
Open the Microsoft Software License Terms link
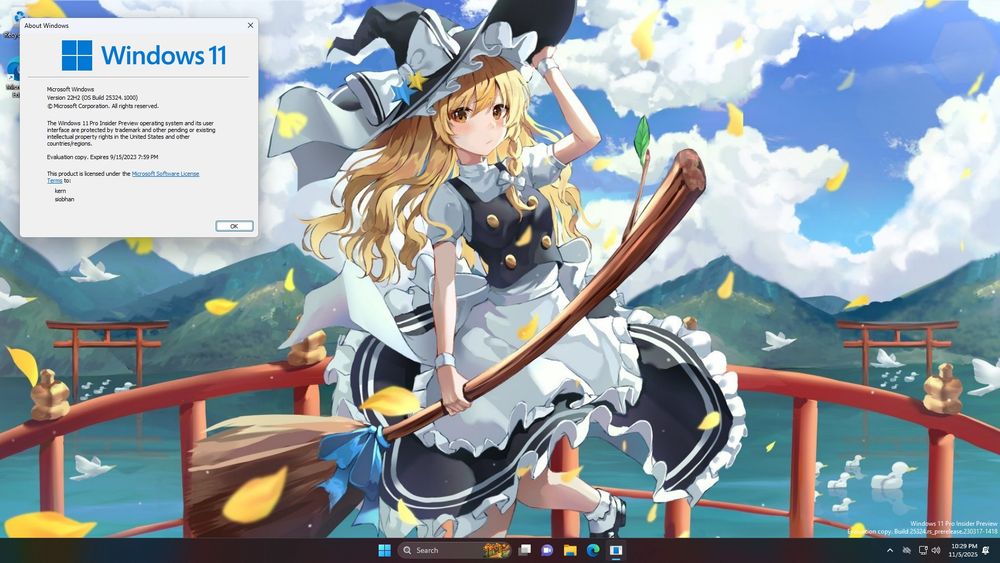click(165, 173)
